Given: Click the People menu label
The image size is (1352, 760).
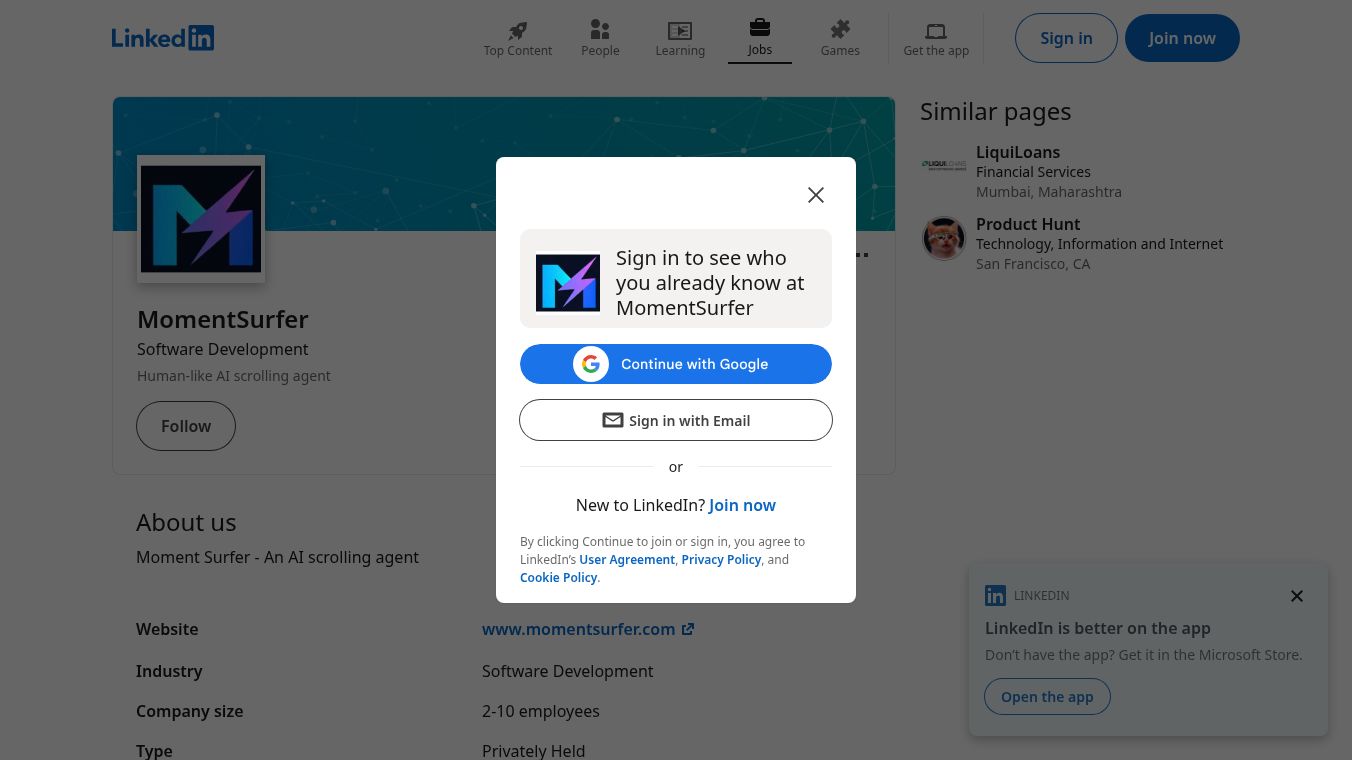Looking at the screenshot, I should click(600, 51).
